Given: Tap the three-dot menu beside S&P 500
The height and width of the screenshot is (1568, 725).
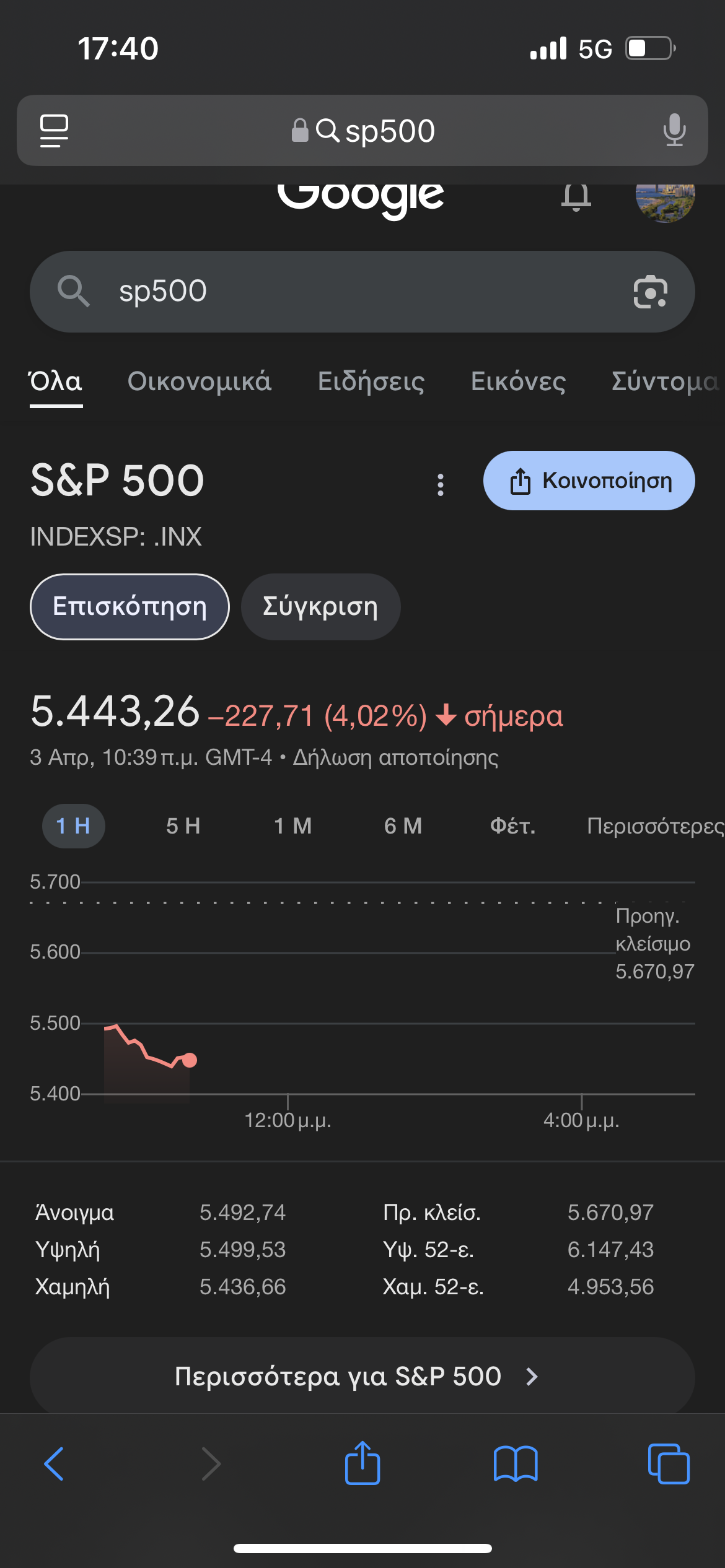Looking at the screenshot, I should tap(441, 484).
